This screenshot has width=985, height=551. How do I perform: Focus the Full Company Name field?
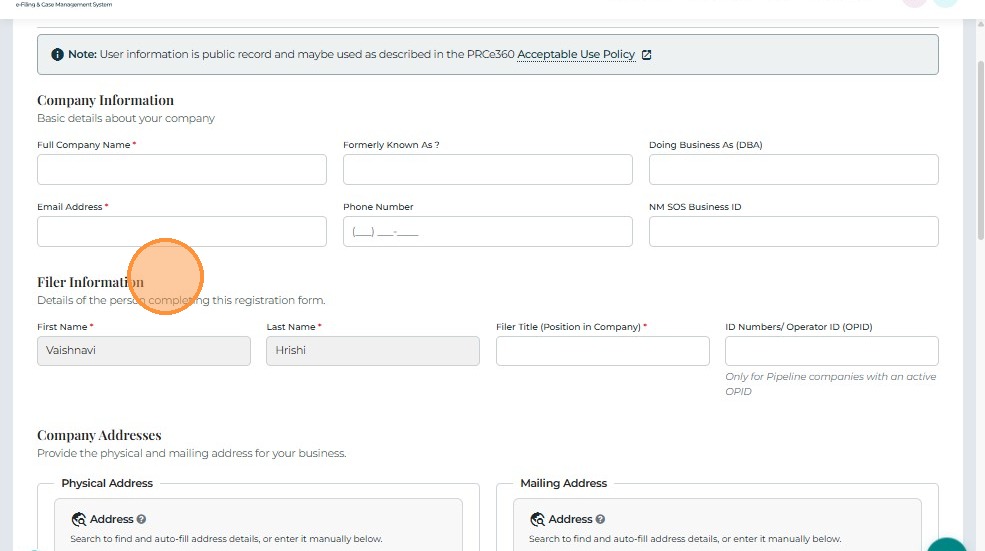182,170
